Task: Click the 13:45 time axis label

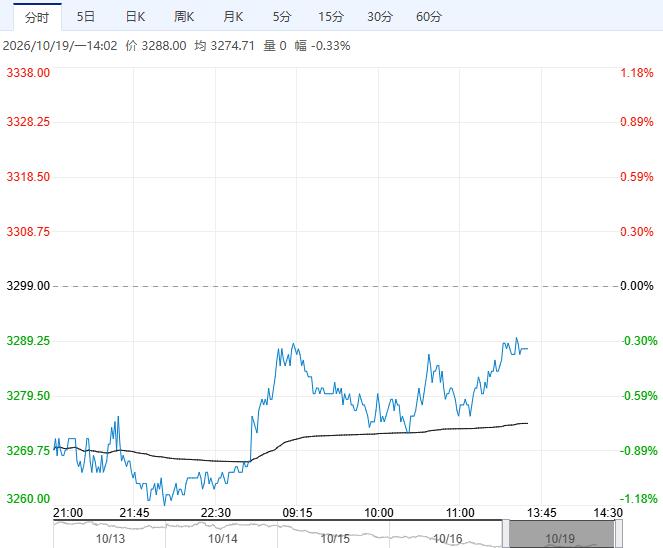Action: [542, 513]
